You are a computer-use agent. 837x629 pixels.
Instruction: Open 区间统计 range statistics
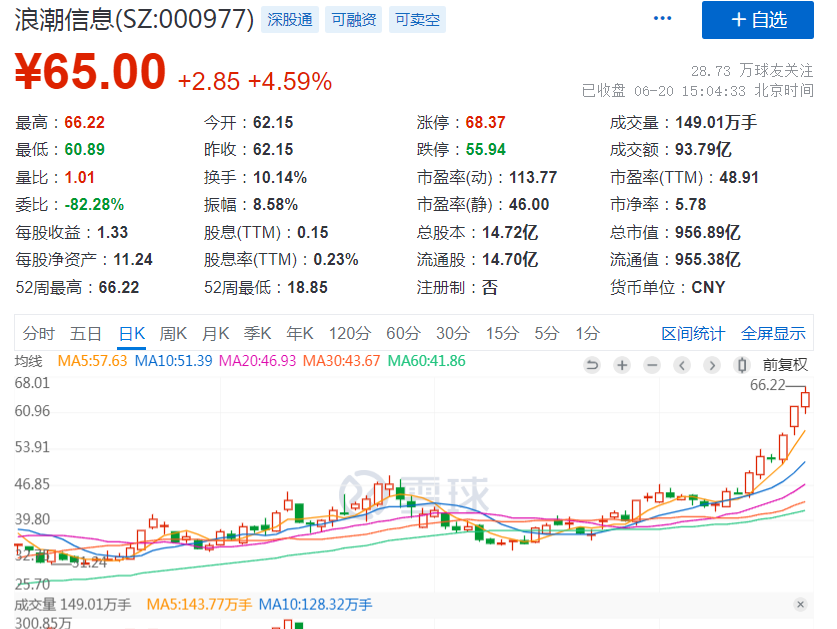click(693, 334)
